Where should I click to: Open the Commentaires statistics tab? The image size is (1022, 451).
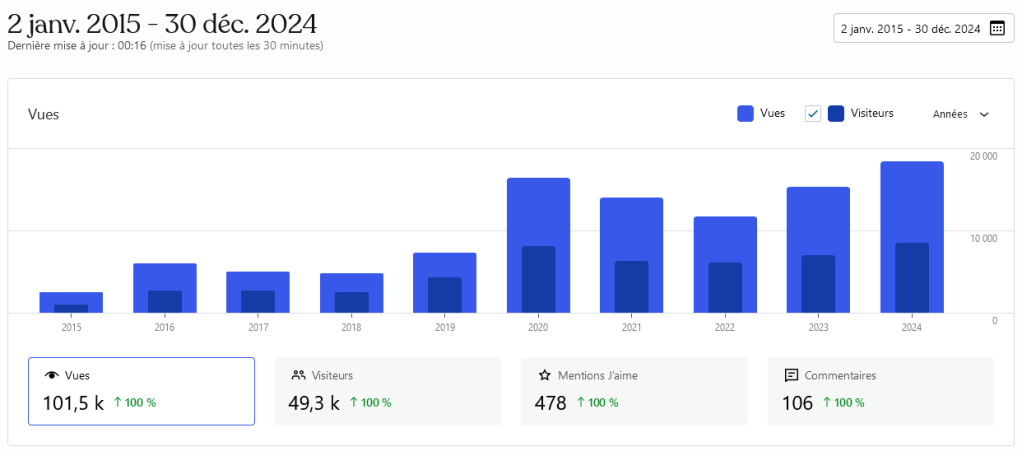(x=880, y=391)
